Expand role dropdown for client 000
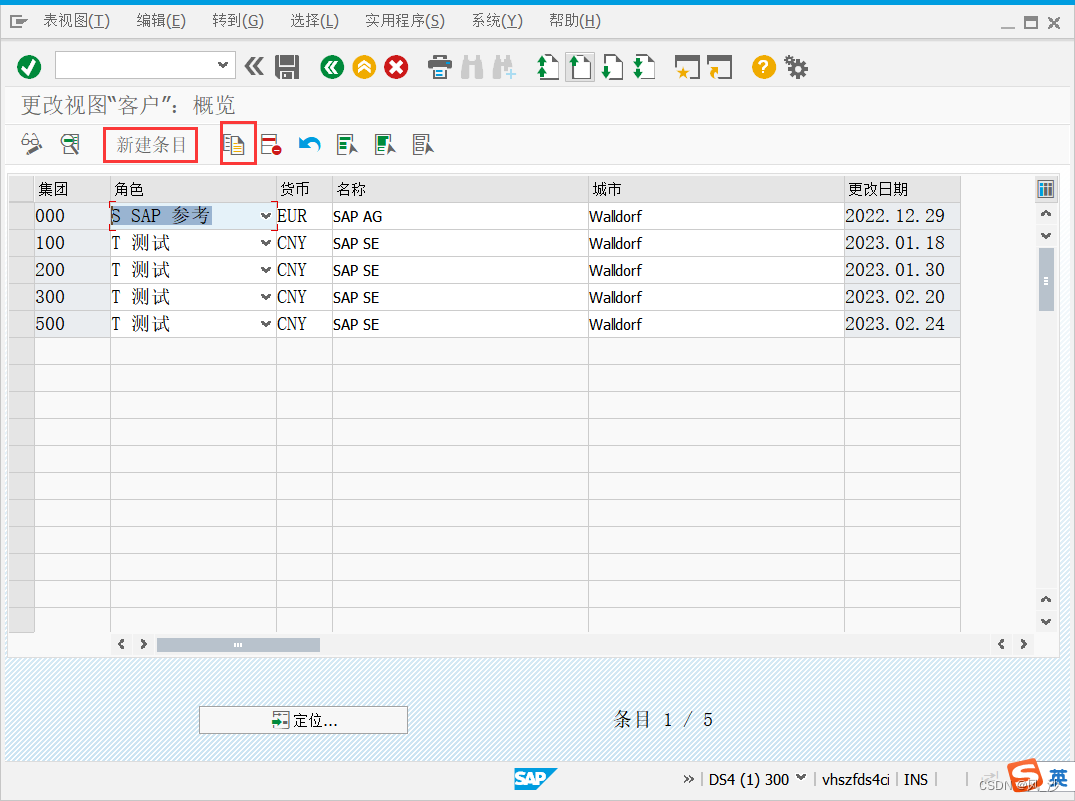The width and height of the screenshot is (1075, 801). (x=265, y=216)
